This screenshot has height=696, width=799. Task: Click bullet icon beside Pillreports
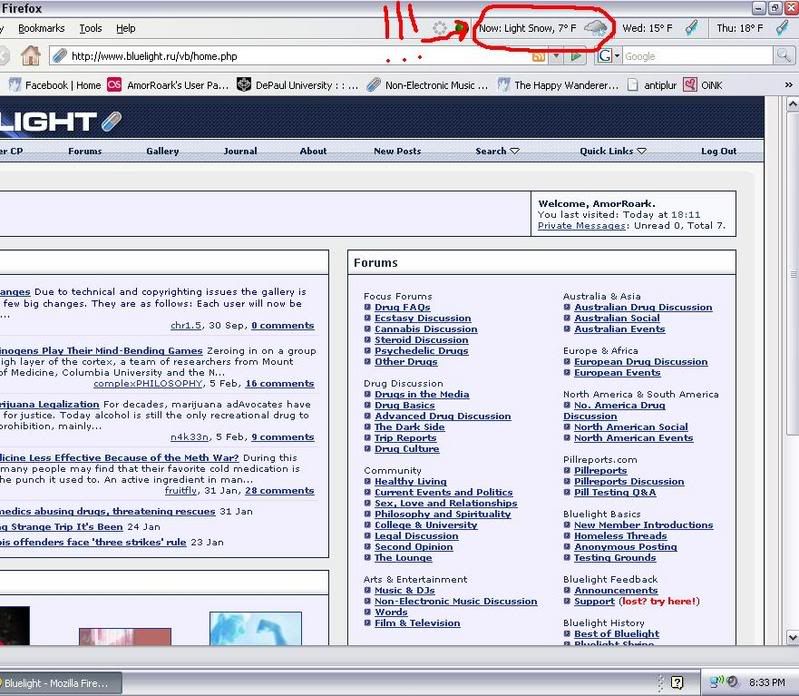(x=567, y=470)
